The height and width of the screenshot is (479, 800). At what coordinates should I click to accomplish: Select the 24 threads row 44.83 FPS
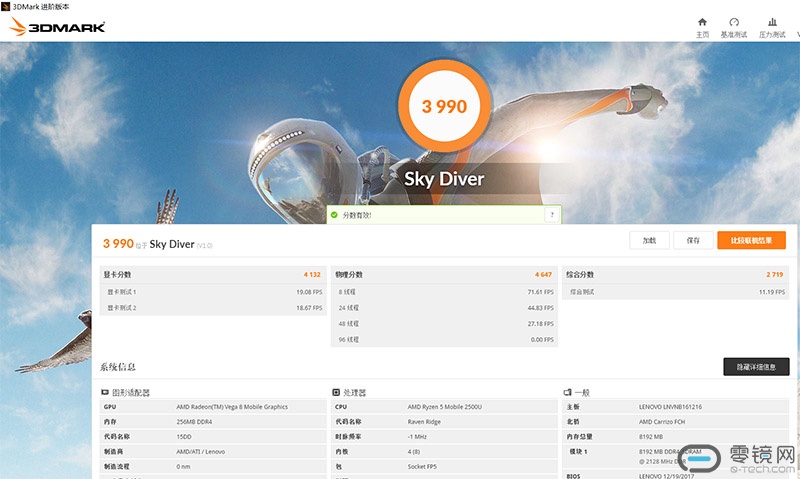point(444,308)
